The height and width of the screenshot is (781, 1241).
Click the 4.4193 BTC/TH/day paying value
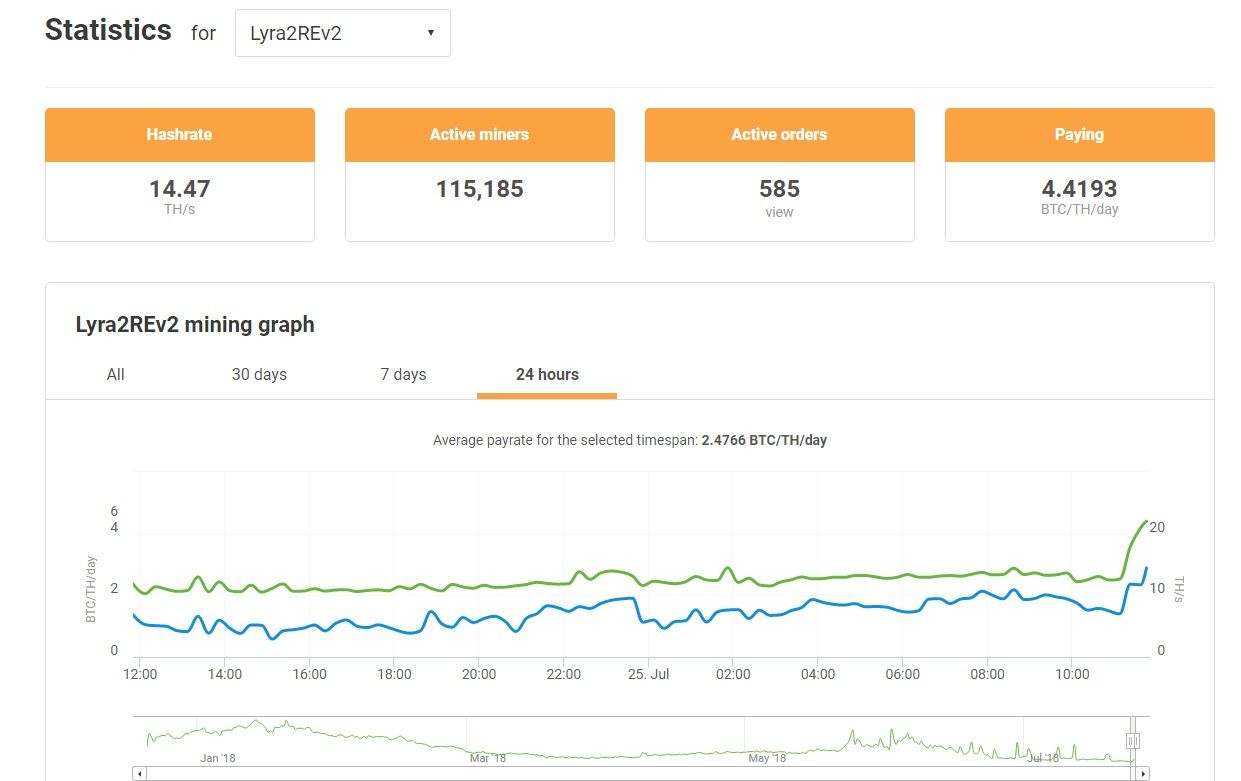point(1079,189)
